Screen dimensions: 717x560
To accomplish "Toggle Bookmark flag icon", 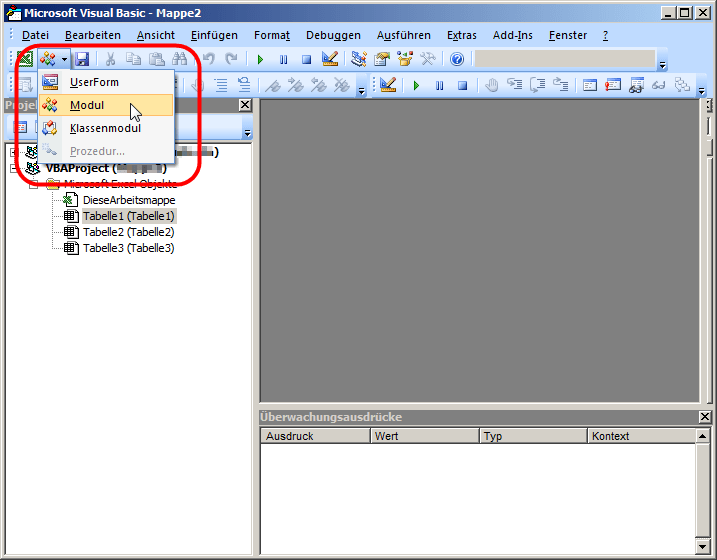I will pos(273,85).
